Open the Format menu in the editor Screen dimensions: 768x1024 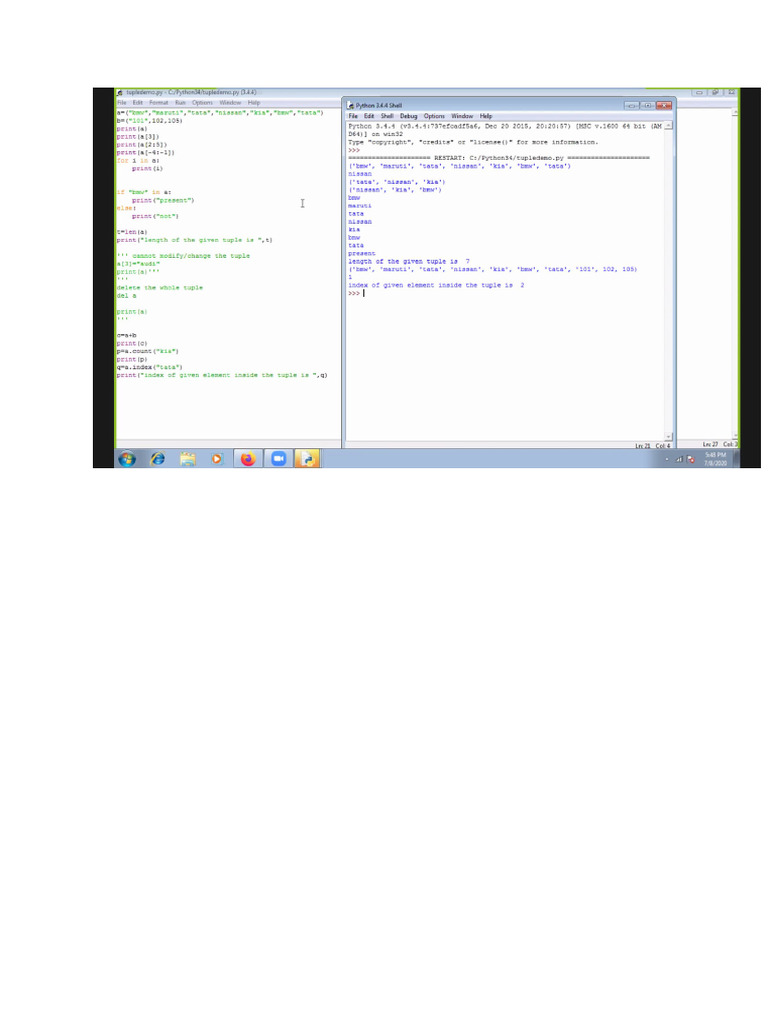point(158,103)
